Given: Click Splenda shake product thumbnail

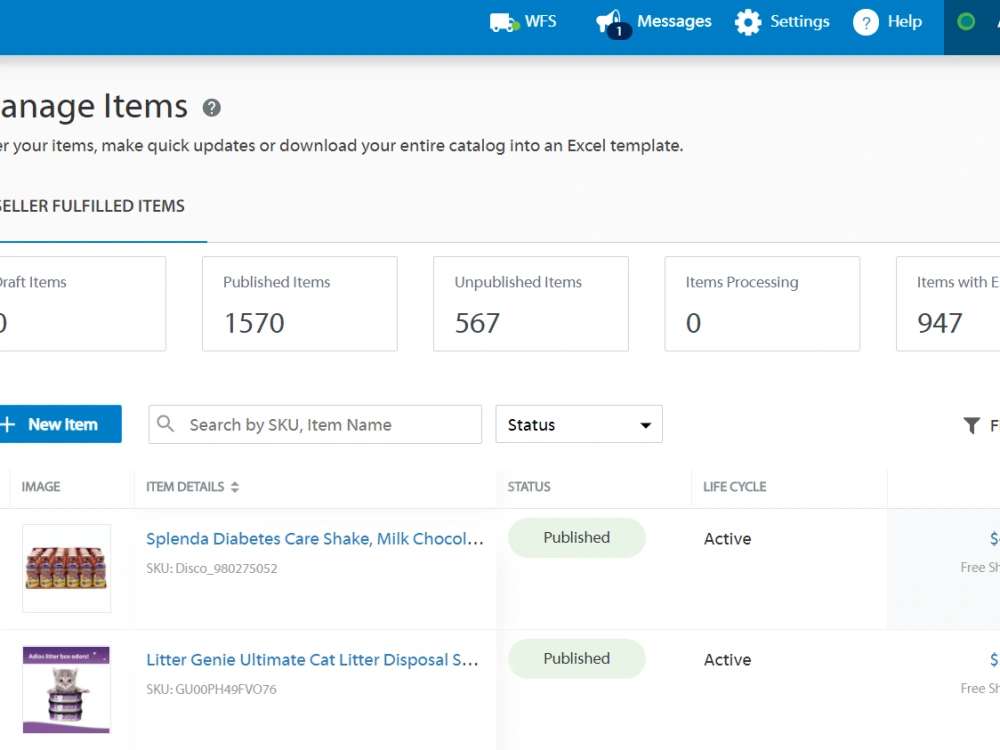Looking at the screenshot, I should click(x=66, y=568).
